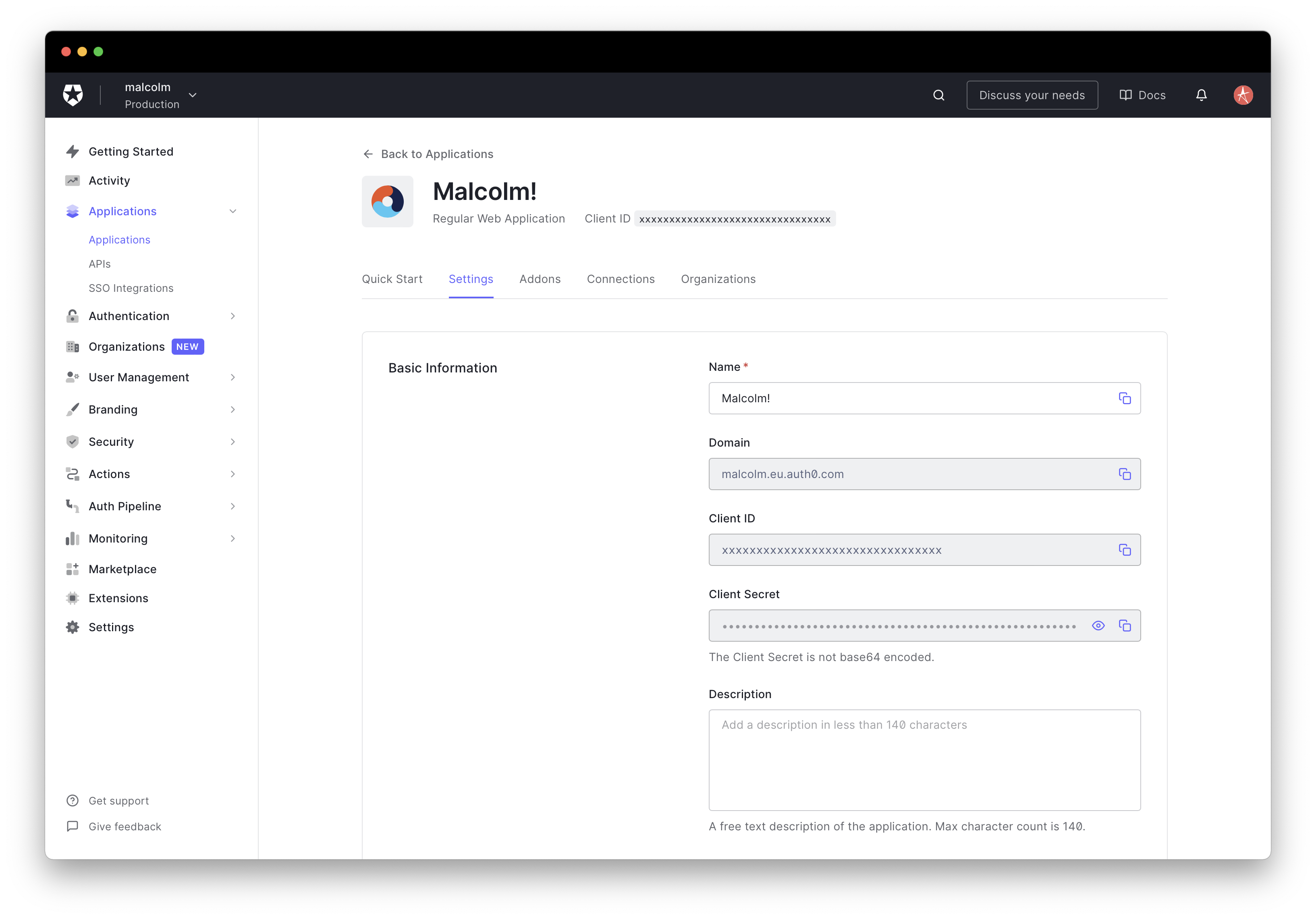The image size is (1316, 919).
Task: Click the yellow macOS minimize button
Action: (x=82, y=52)
